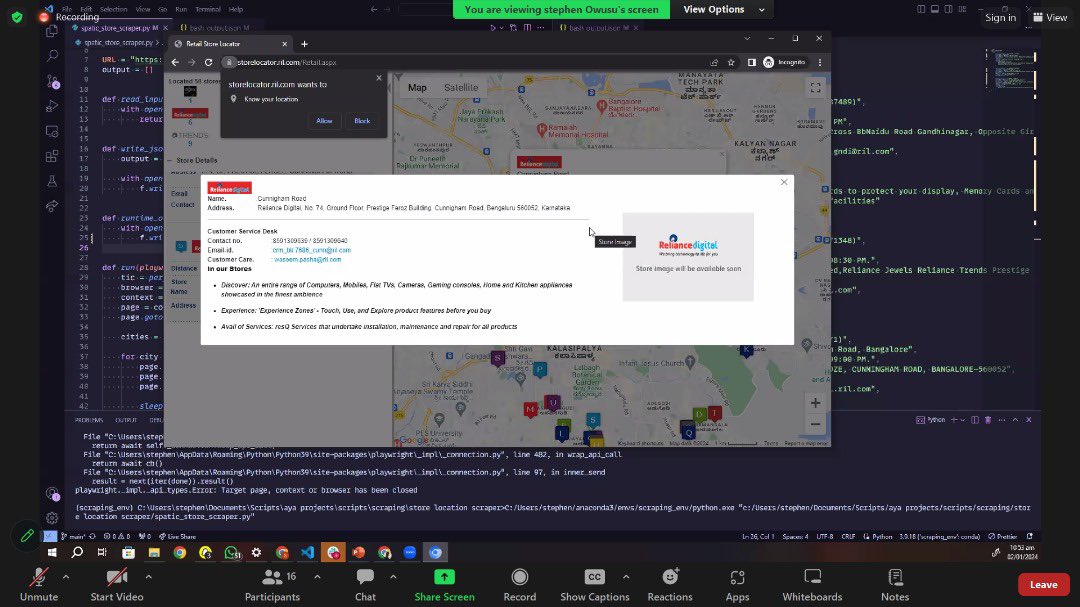1080x607 pixels.
Task: Close the Cunningham Road store details popup
Action: (784, 182)
